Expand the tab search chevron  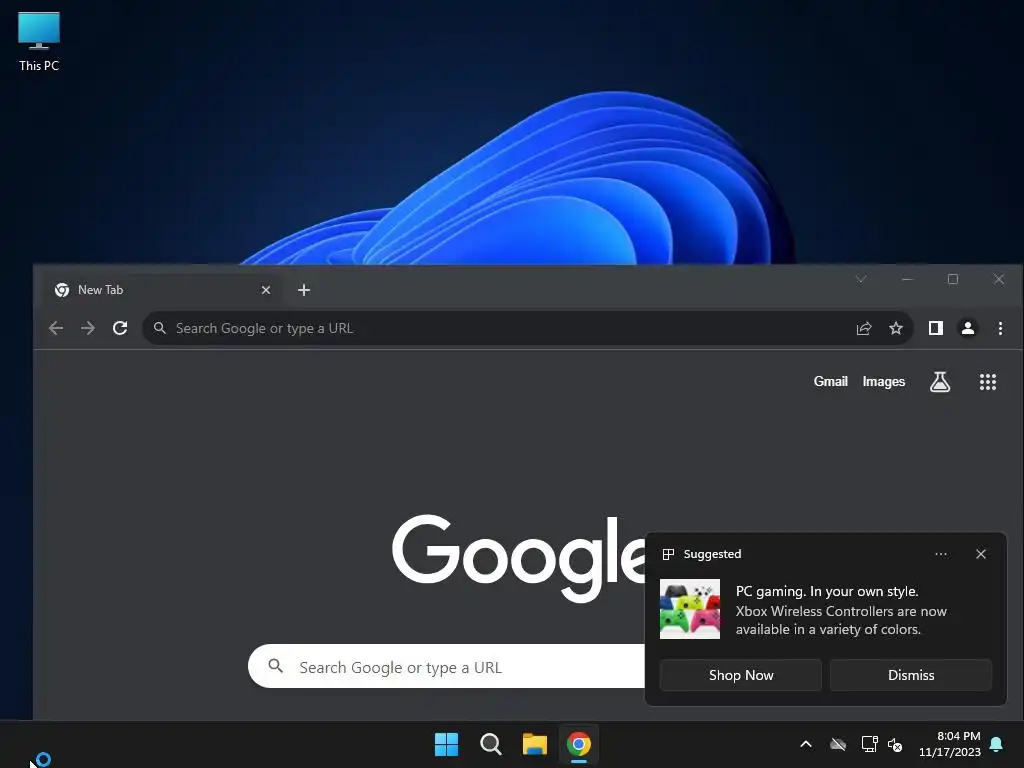tap(861, 280)
